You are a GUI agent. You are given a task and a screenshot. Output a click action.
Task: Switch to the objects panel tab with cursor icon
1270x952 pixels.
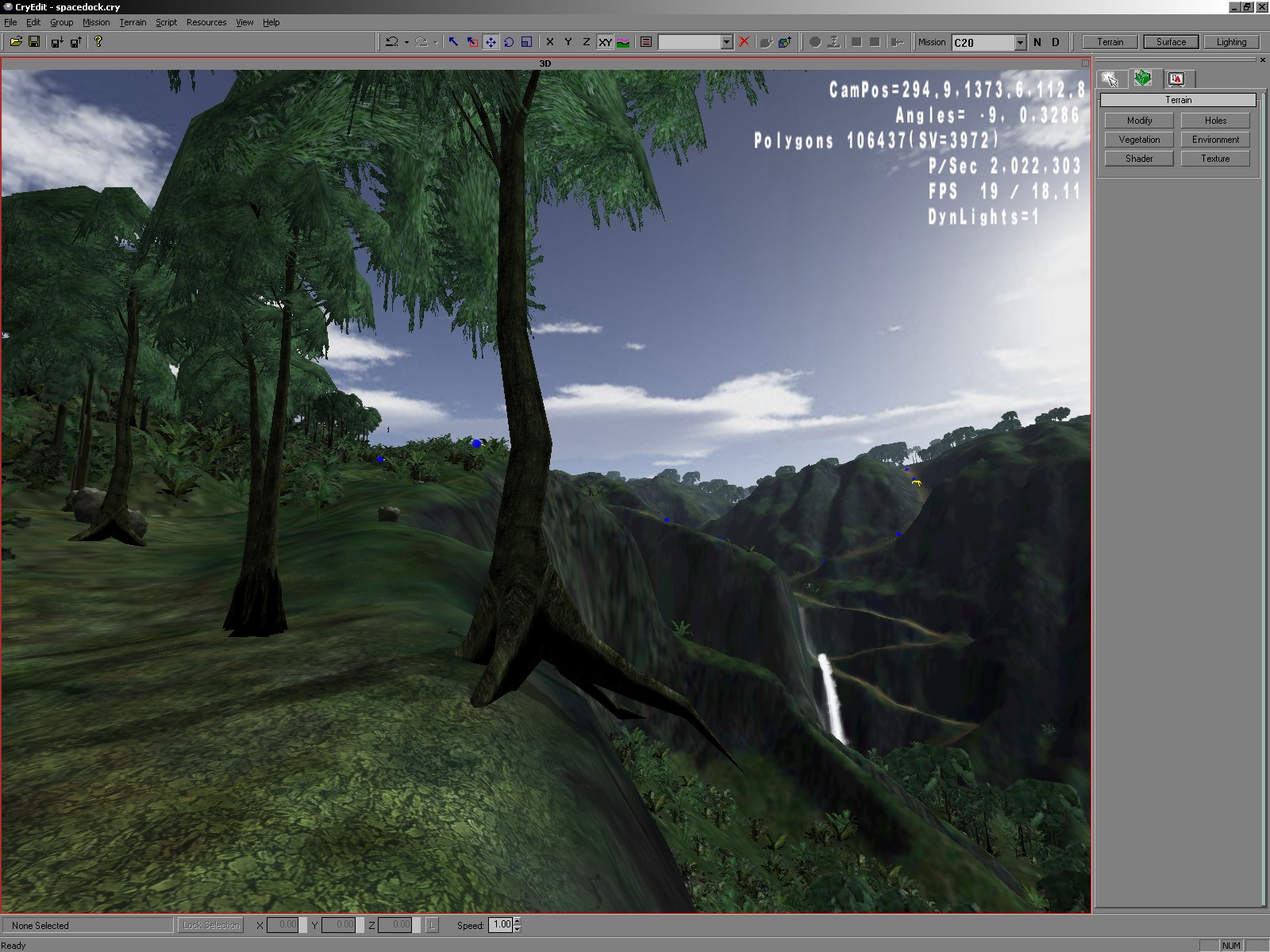coord(1110,79)
